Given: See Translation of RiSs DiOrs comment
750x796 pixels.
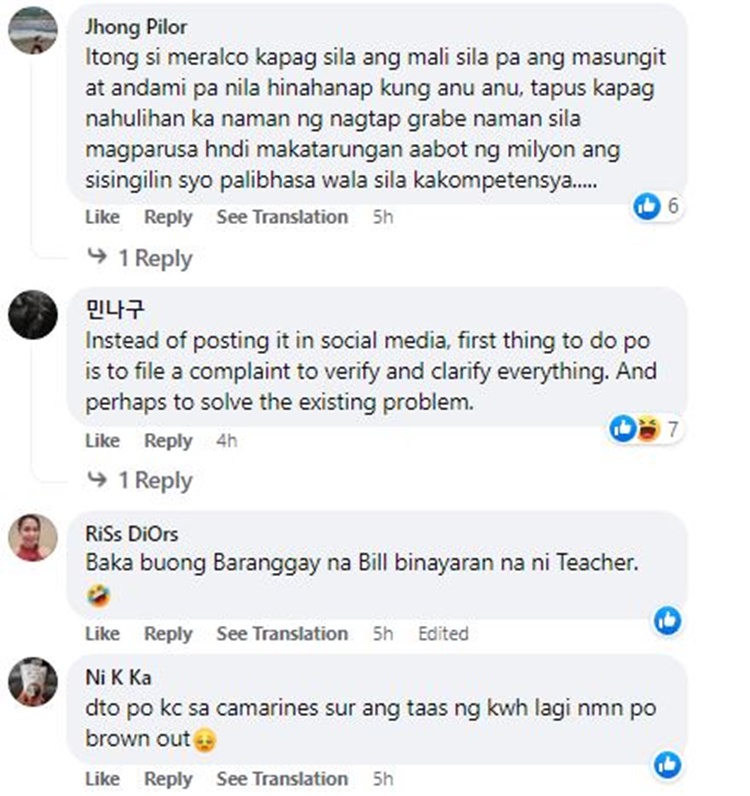Looking at the screenshot, I should click(x=282, y=634).
